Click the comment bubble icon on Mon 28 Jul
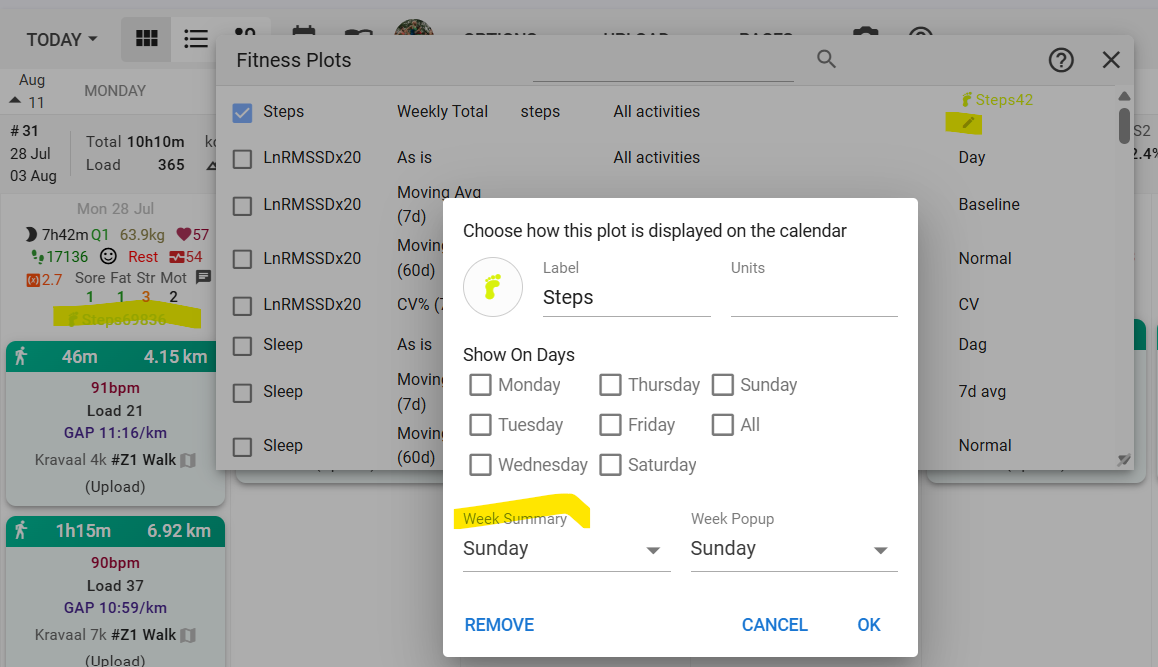This screenshot has width=1158, height=667. click(x=203, y=277)
